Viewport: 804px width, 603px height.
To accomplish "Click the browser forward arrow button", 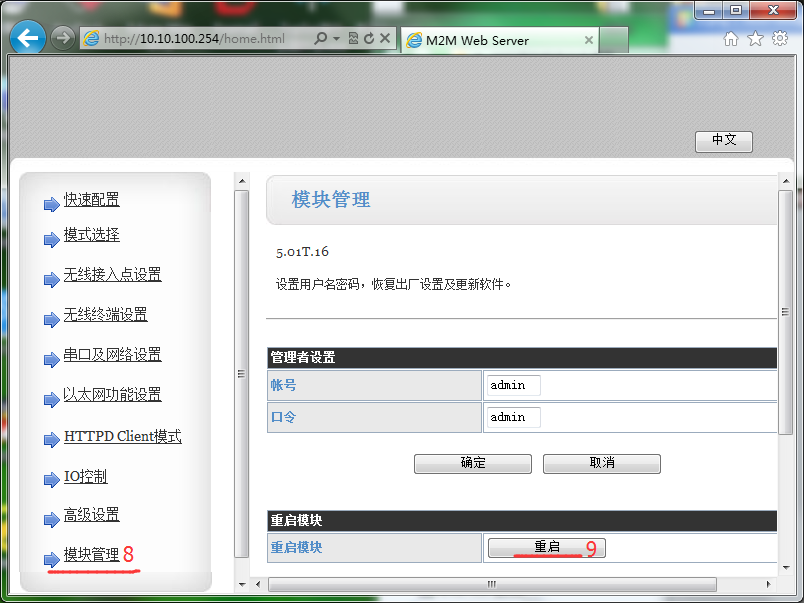I will 62,39.
